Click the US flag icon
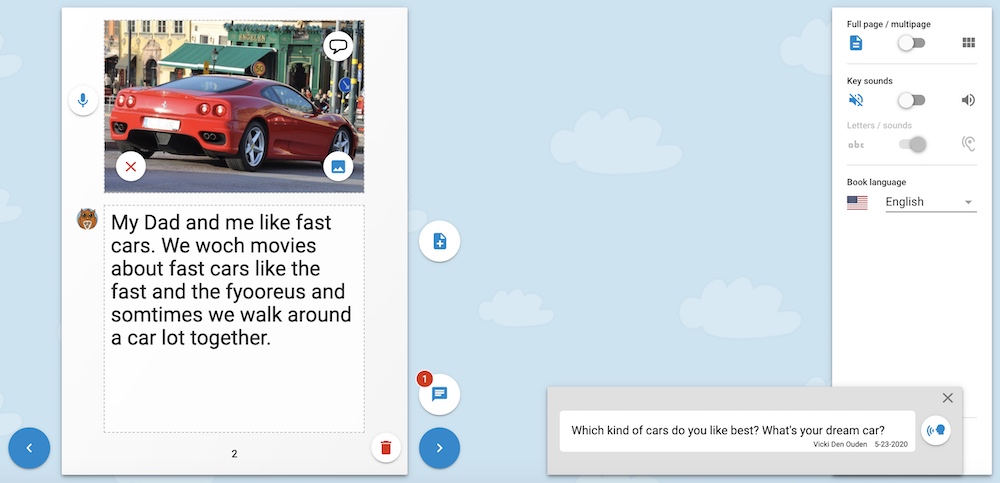Screen dimensions: 1000x483 (857, 203)
